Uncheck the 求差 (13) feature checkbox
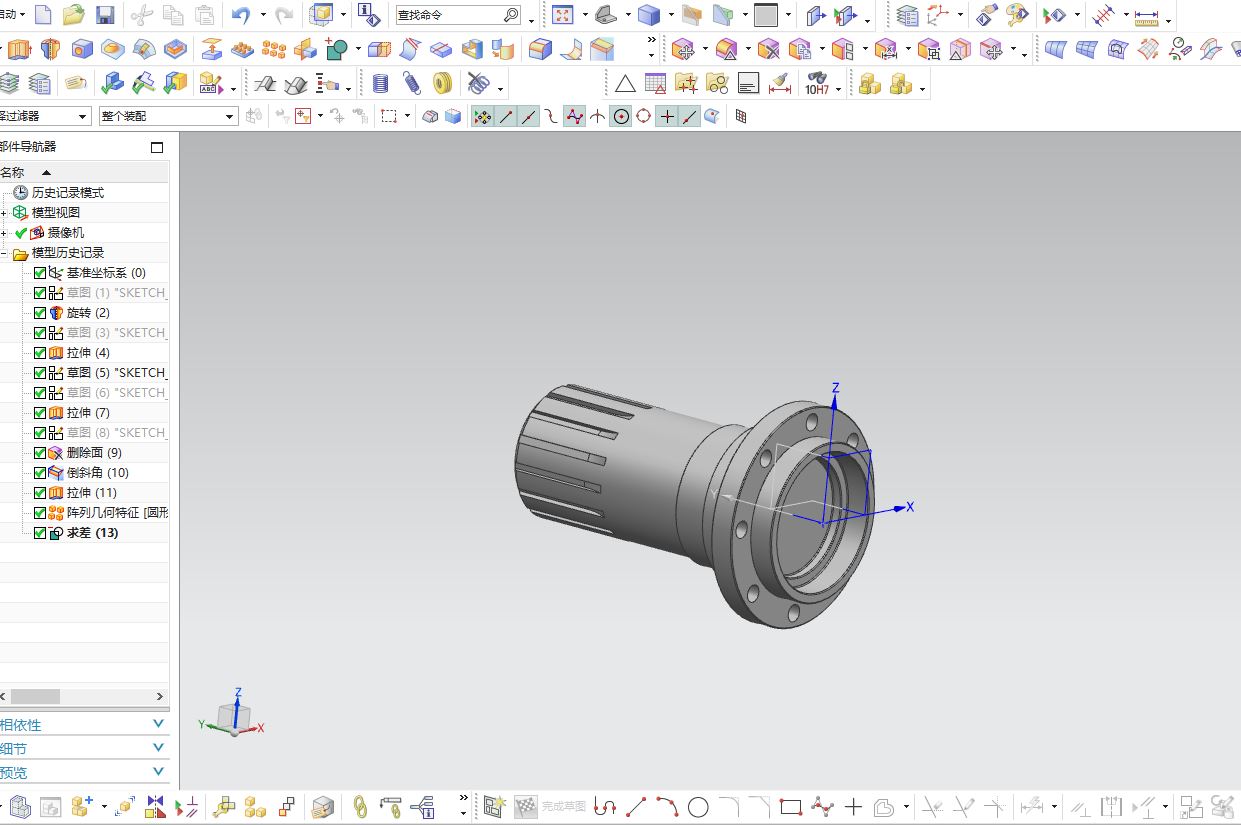1241x825 pixels. (x=40, y=533)
